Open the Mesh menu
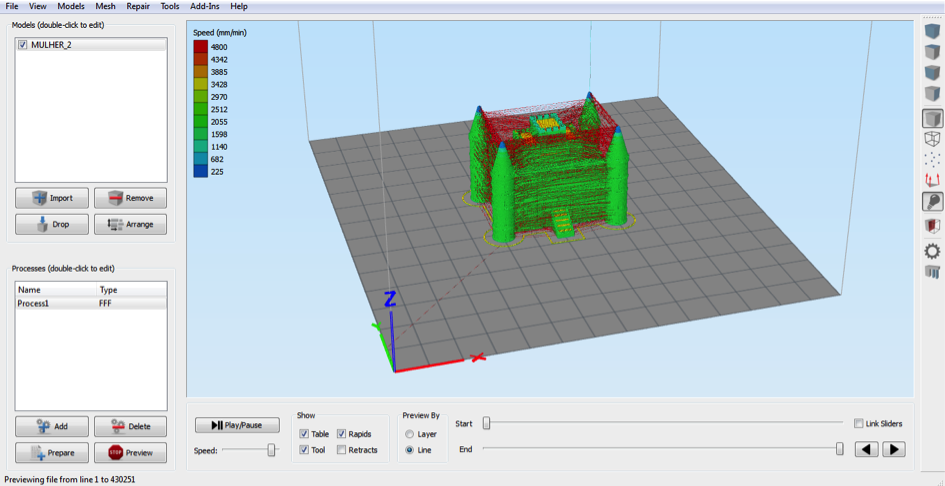Screen dimensions: 945x486 pos(105,6)
